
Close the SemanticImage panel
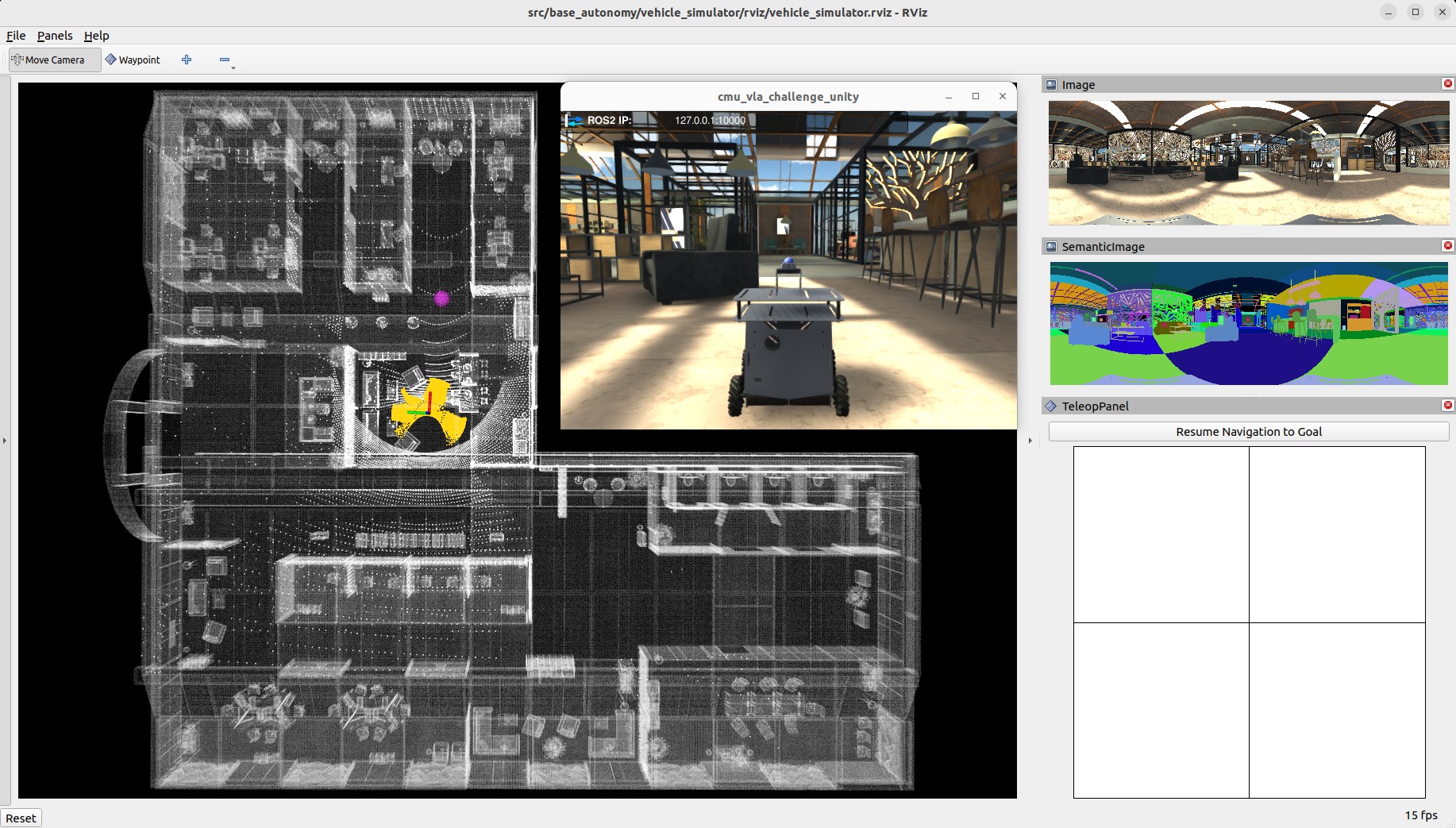pyautogui.click(x=1447, y=246)
